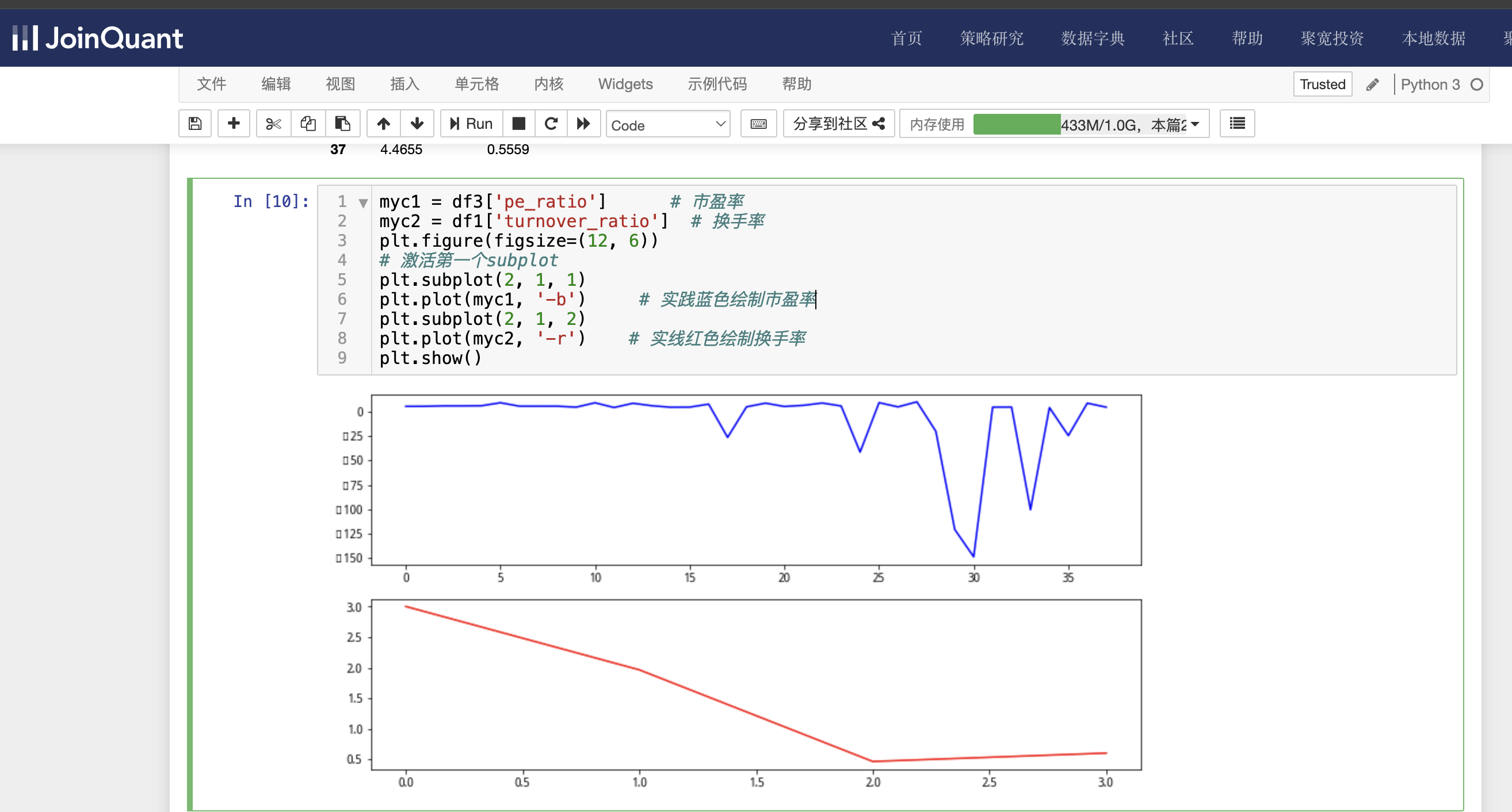Image resolution: width=1512 pixels, height=812 pixels.
Task: Open the Code cell type dropdown
Action: (x=668, y=124)
